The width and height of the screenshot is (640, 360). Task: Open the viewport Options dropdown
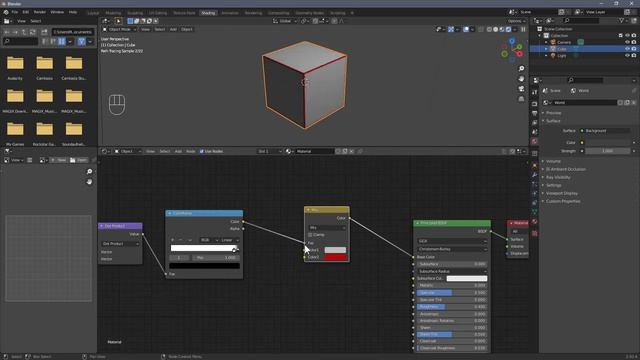516,21
